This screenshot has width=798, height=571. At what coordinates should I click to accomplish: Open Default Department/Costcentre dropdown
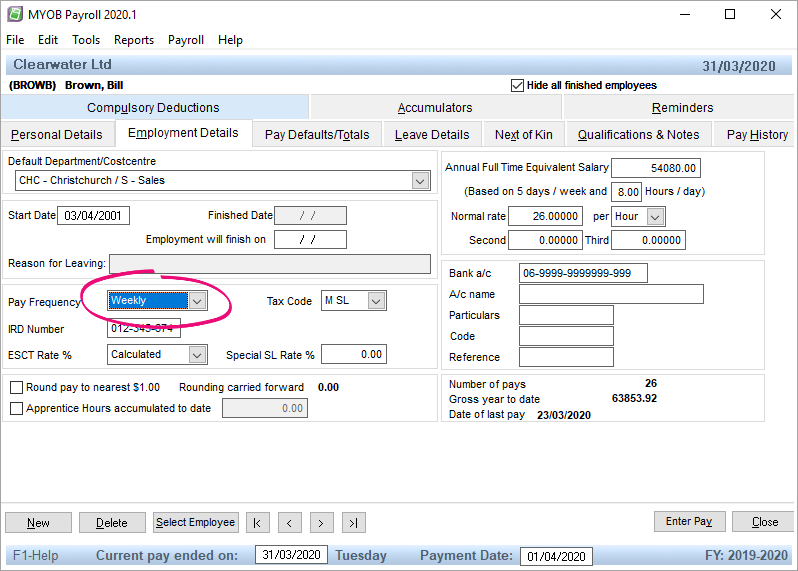click(421, 181)
